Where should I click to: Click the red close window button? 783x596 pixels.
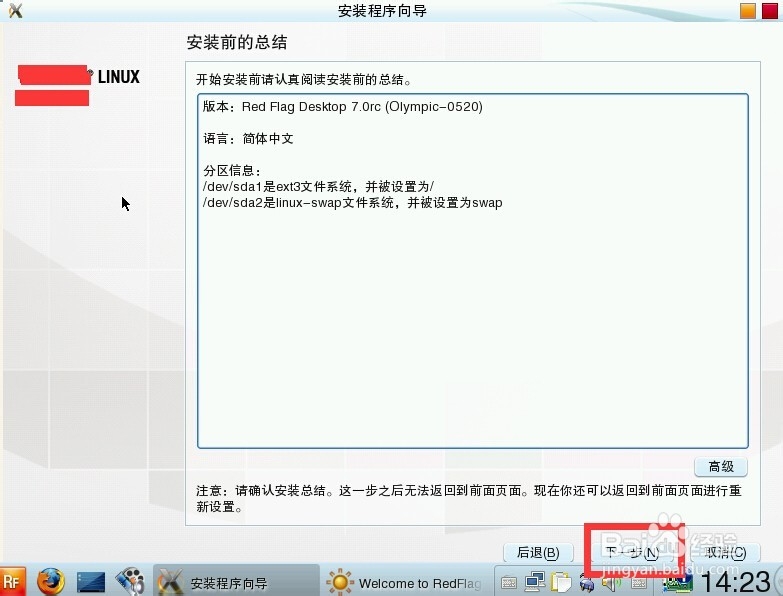click(x=770, y=10)
